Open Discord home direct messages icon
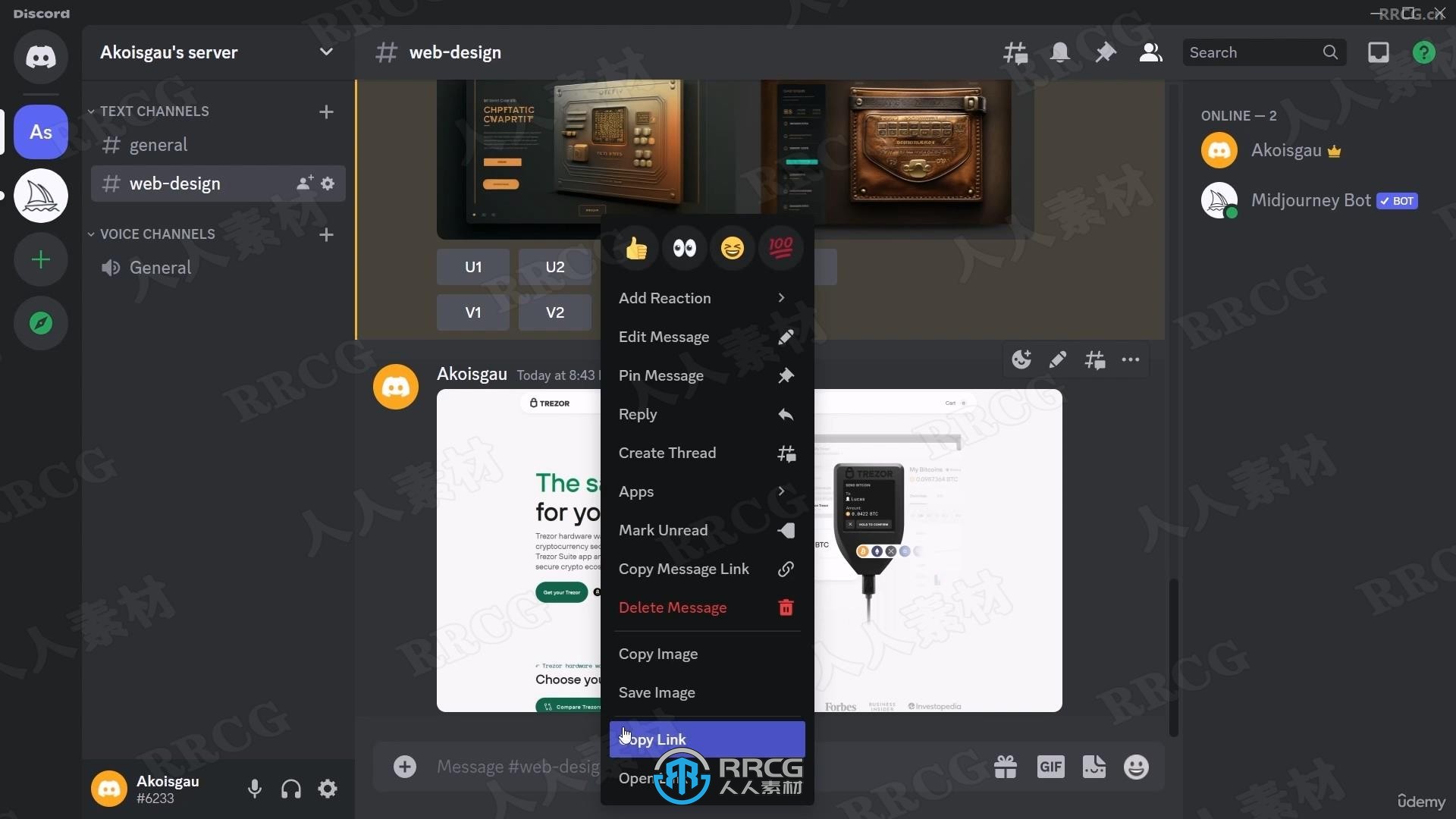 [41, 57]
